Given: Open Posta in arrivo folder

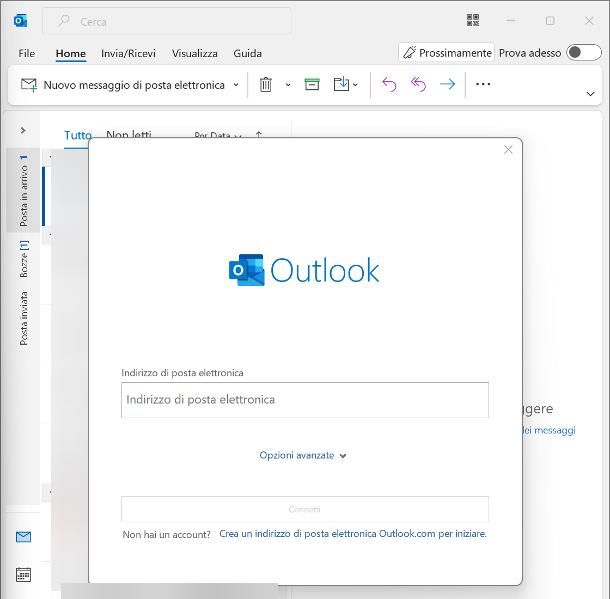Looking at the screenshot, I should point(23,190).
